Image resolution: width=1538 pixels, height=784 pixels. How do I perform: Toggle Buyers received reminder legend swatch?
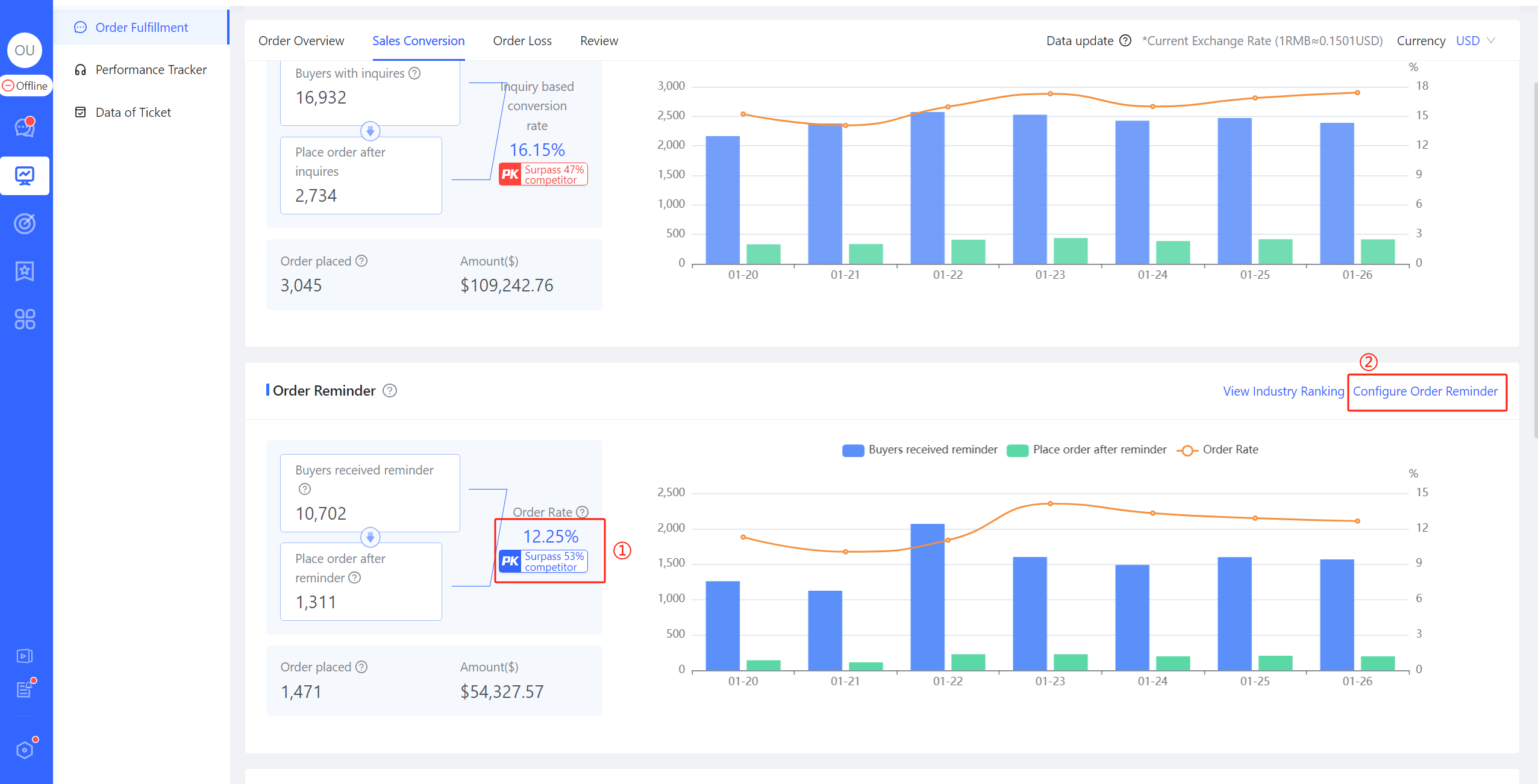tap(853, 450)
